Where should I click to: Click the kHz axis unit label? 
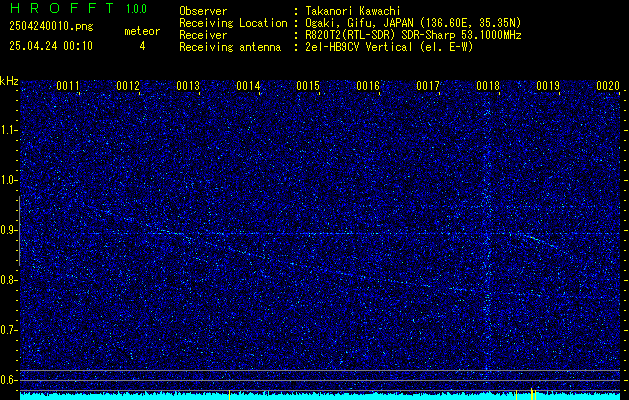pos(9,81)
